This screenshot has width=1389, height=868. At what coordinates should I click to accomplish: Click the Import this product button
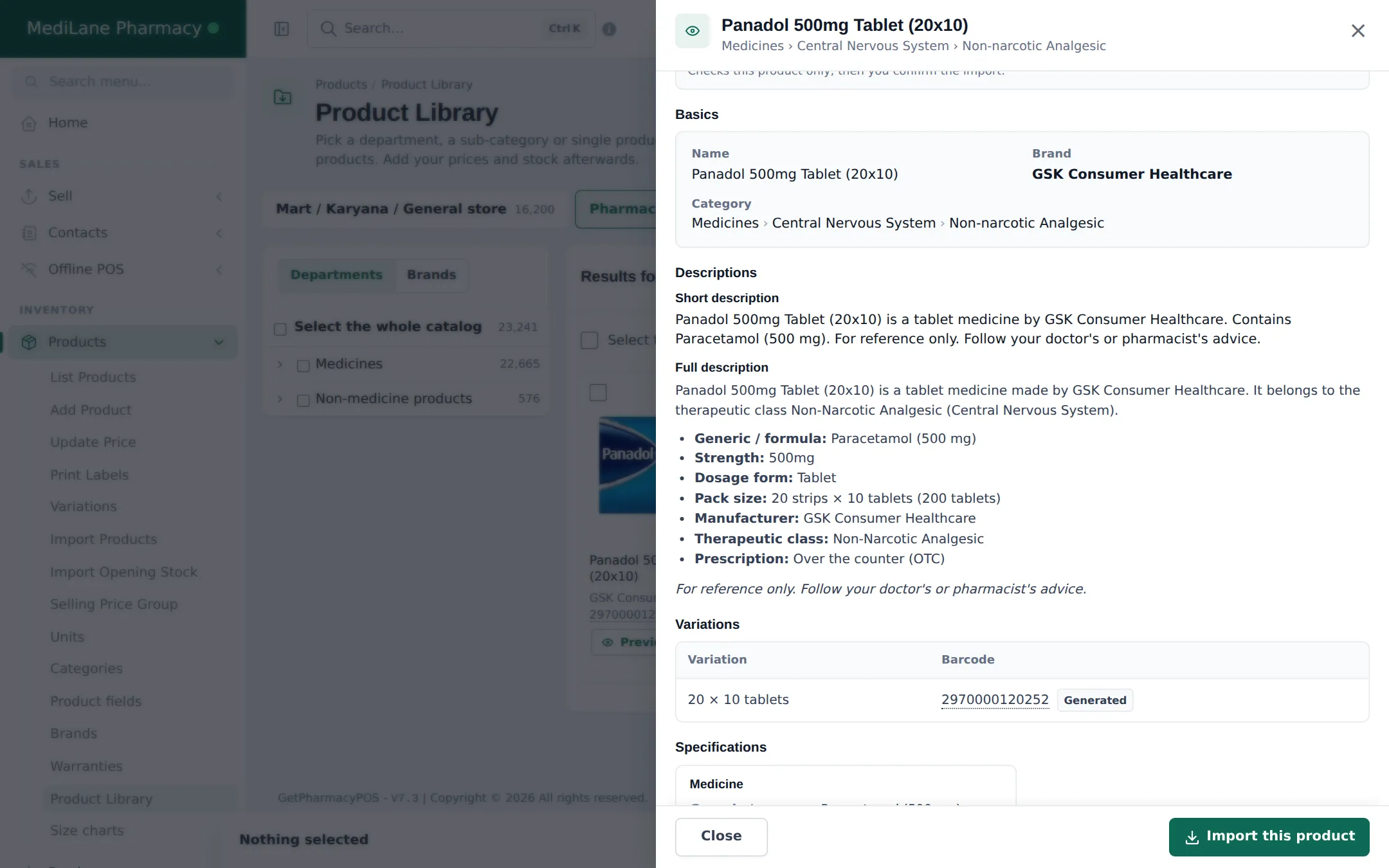pos(1269,836)
